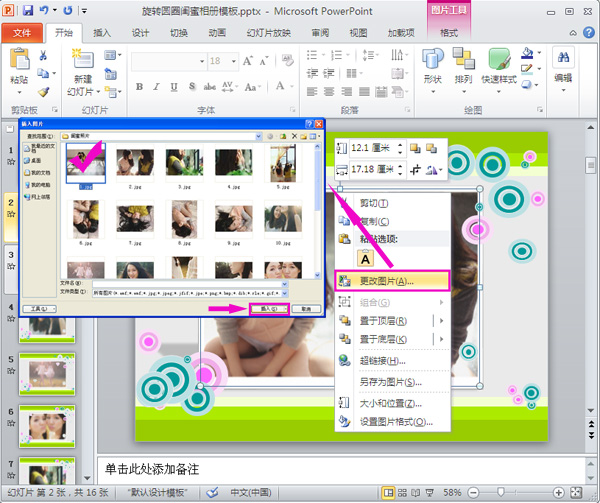The image size is (600, 503).
Task: Click the Bring Forward icon in mini toolbar
Action: (415, 148)
